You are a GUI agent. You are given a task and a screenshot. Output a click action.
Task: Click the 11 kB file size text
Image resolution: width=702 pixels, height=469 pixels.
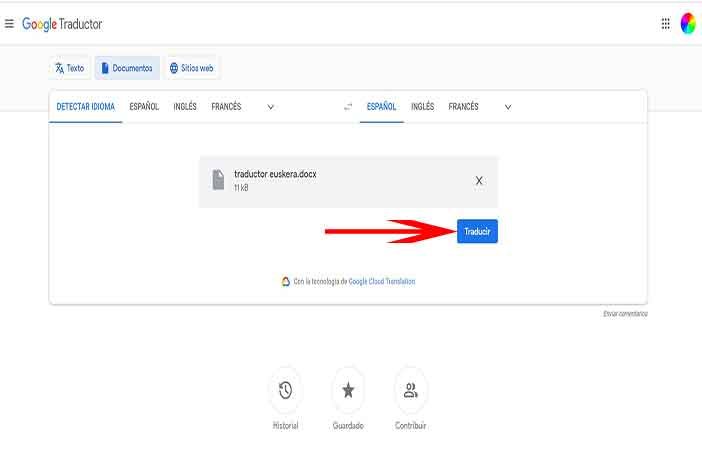click(x=241, y=188)
